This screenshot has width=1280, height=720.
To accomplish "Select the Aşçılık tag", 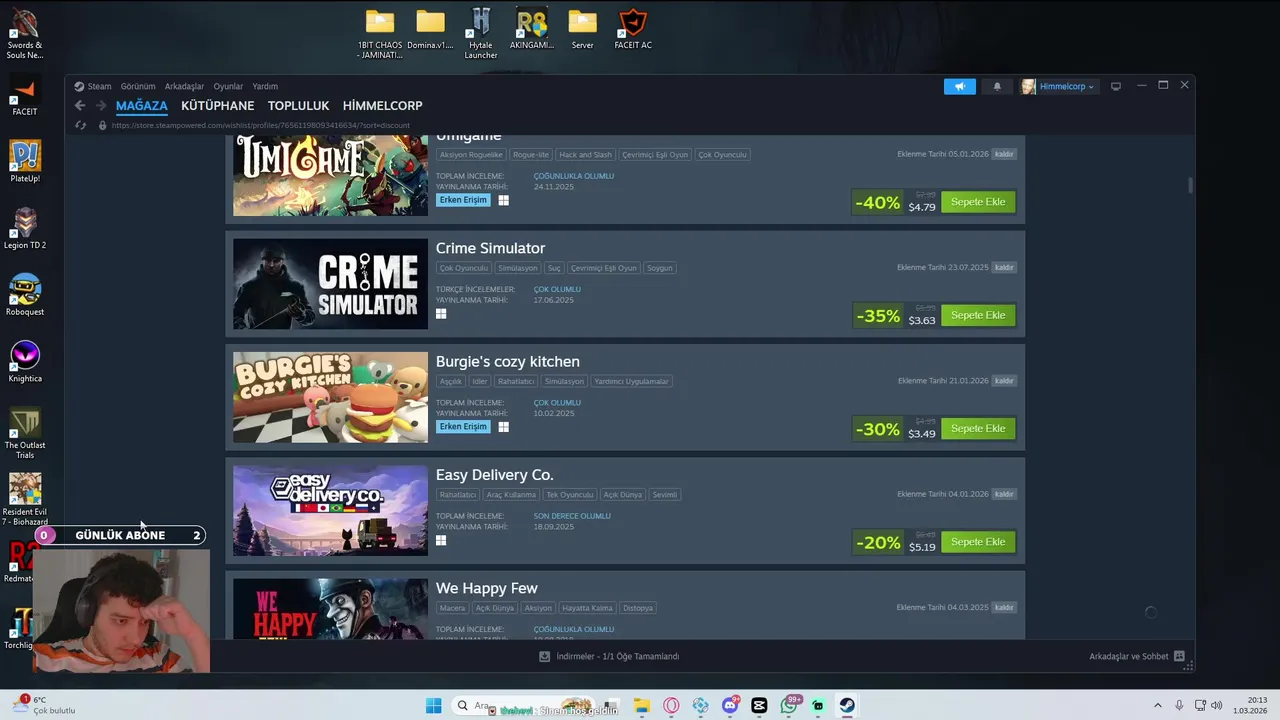I will coord(451,381).
